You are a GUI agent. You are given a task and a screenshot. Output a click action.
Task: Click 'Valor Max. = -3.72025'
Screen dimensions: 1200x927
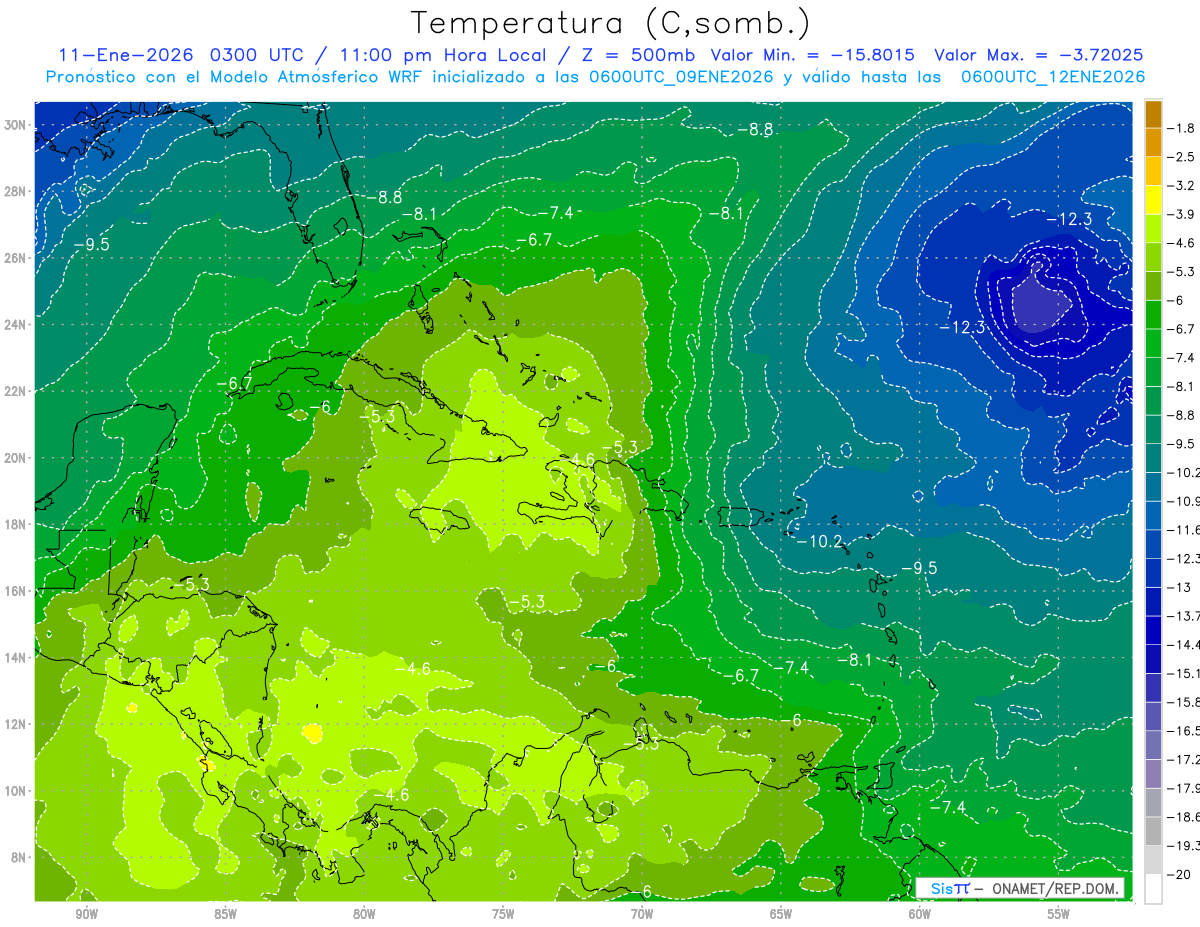[1038, 55]
